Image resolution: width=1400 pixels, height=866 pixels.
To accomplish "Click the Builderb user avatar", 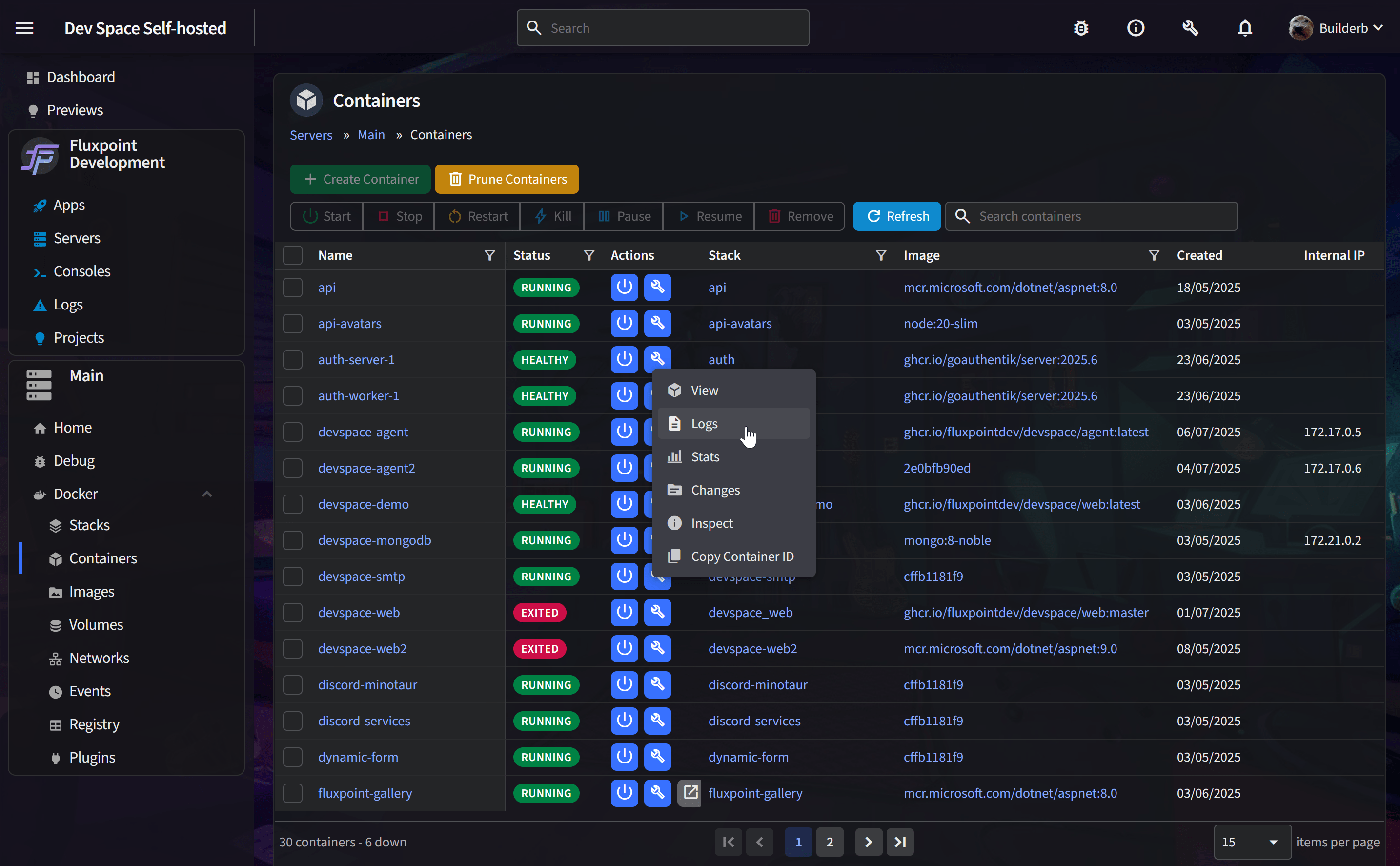I will click(x=1300, y=28).
